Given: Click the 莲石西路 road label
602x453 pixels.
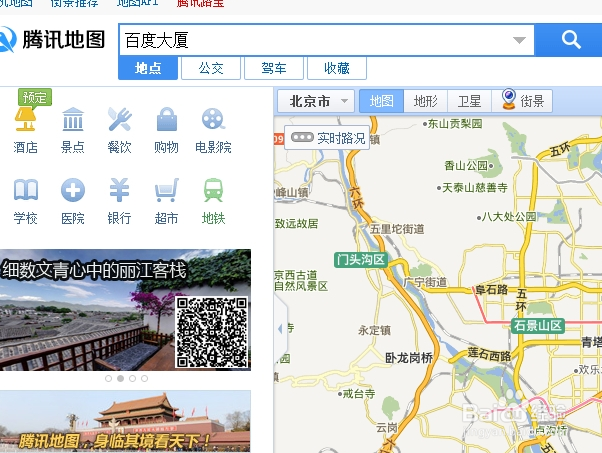Looking at the screenshot, I should [490, 354].
